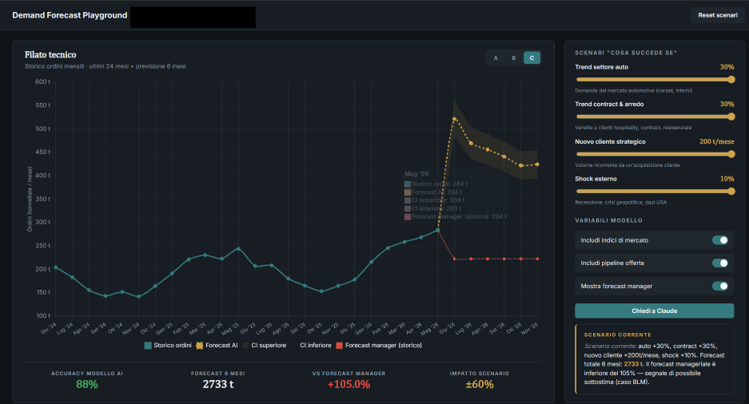The image size is (749, 404).
Task: Toggle CI superiore legend entry
Action: coord(264,345)
